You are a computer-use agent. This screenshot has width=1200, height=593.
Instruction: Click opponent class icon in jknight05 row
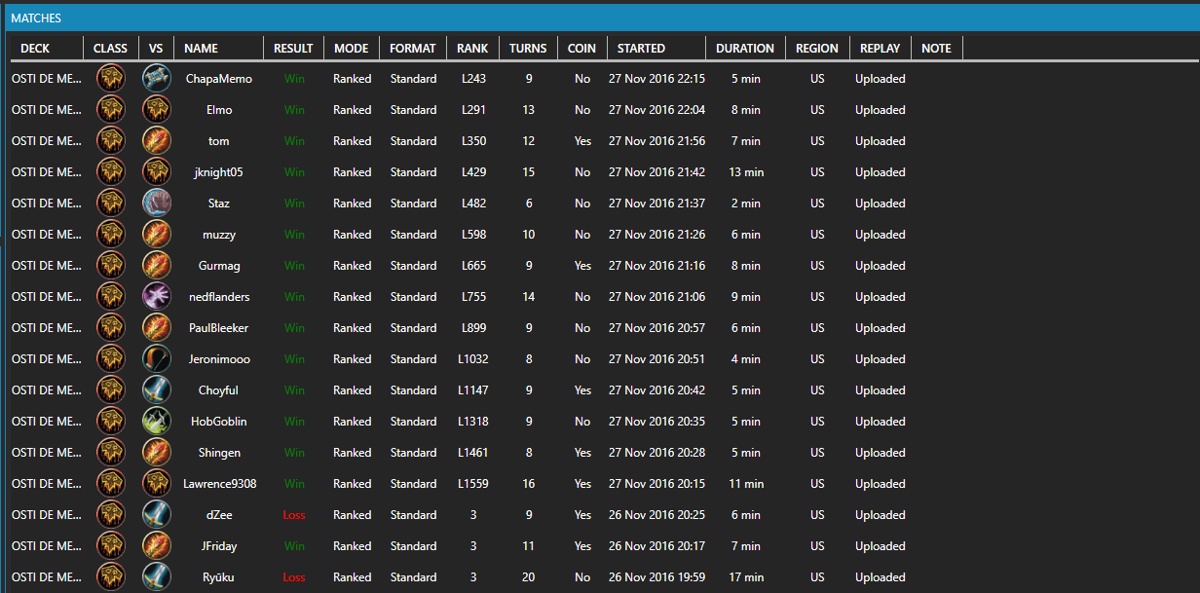[x=157, y=172]
